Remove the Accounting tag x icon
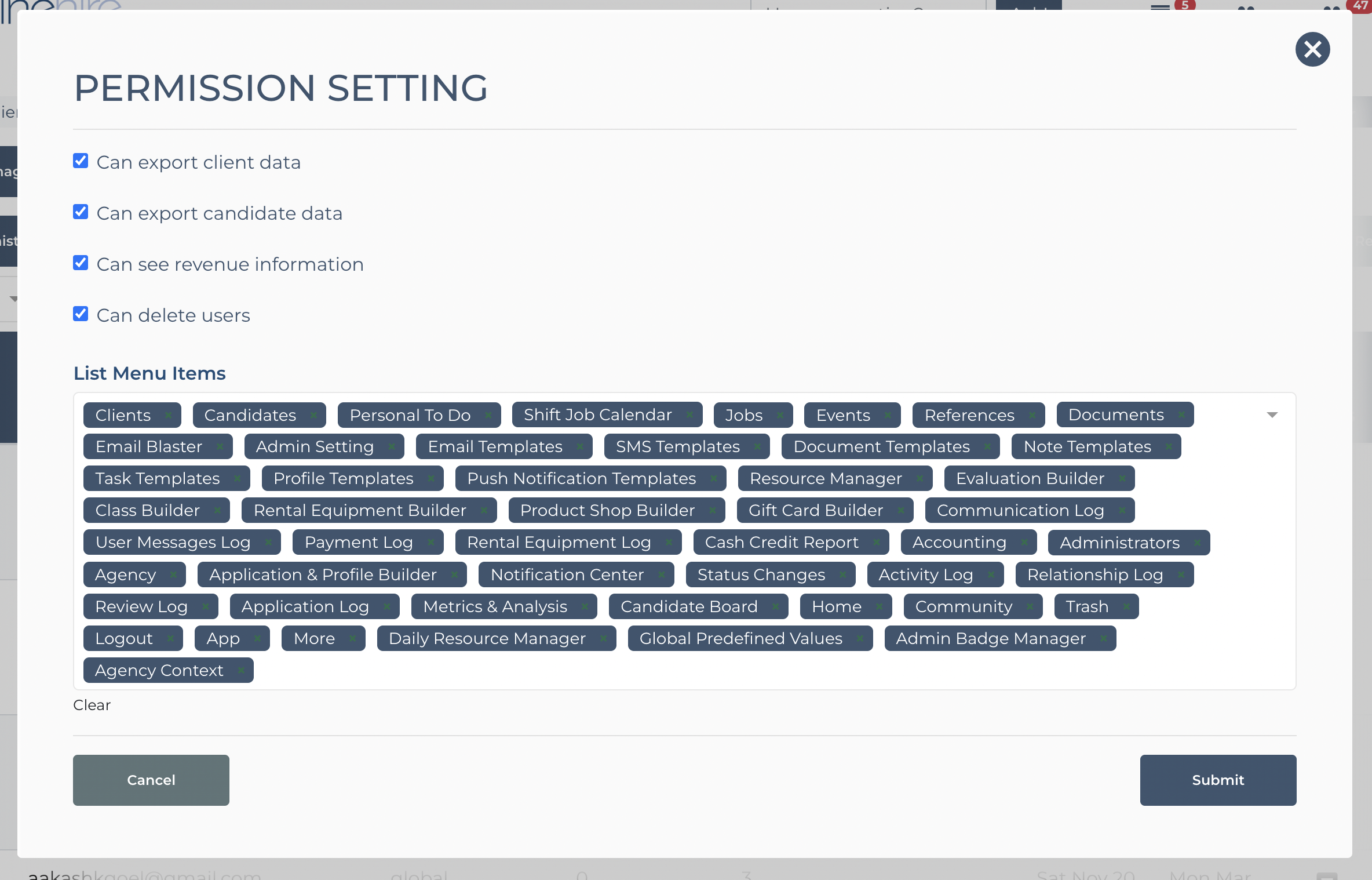This screenshot has width=1372, height=880. (1024, 543)
